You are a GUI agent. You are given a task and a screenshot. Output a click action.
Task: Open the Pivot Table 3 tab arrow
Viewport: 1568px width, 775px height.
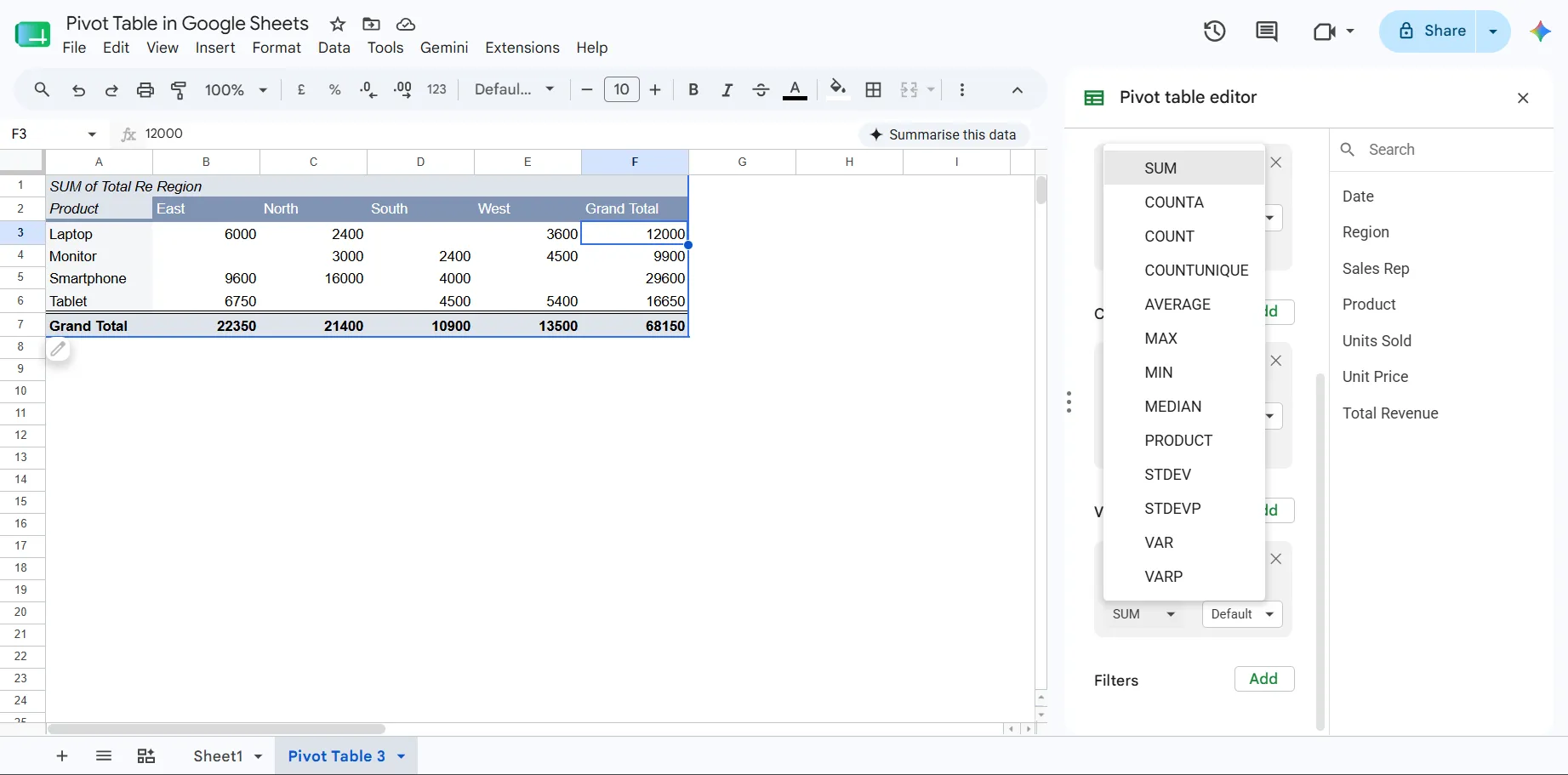point(401,756)
